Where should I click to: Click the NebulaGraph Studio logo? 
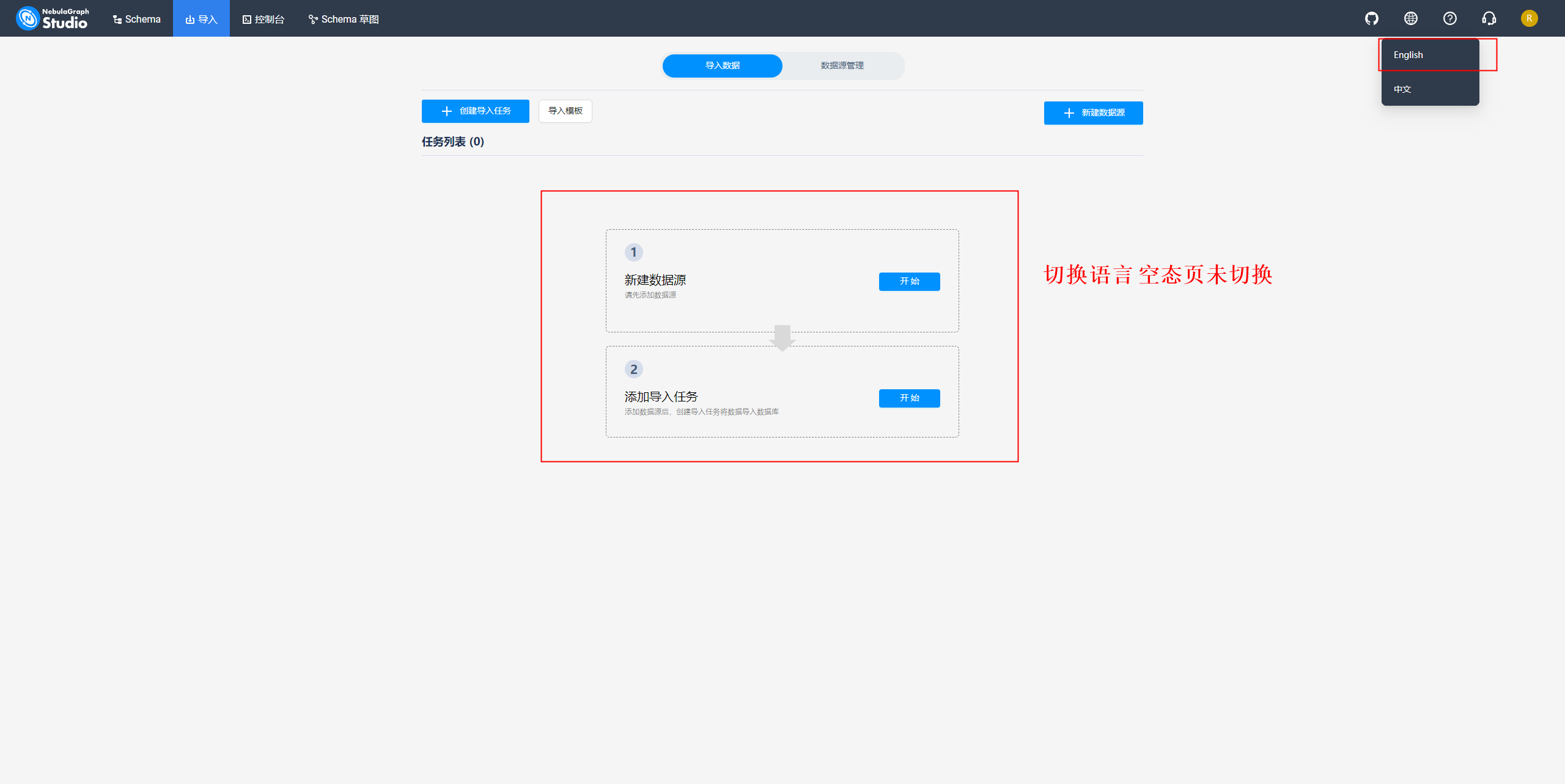[x=51, y=18]
